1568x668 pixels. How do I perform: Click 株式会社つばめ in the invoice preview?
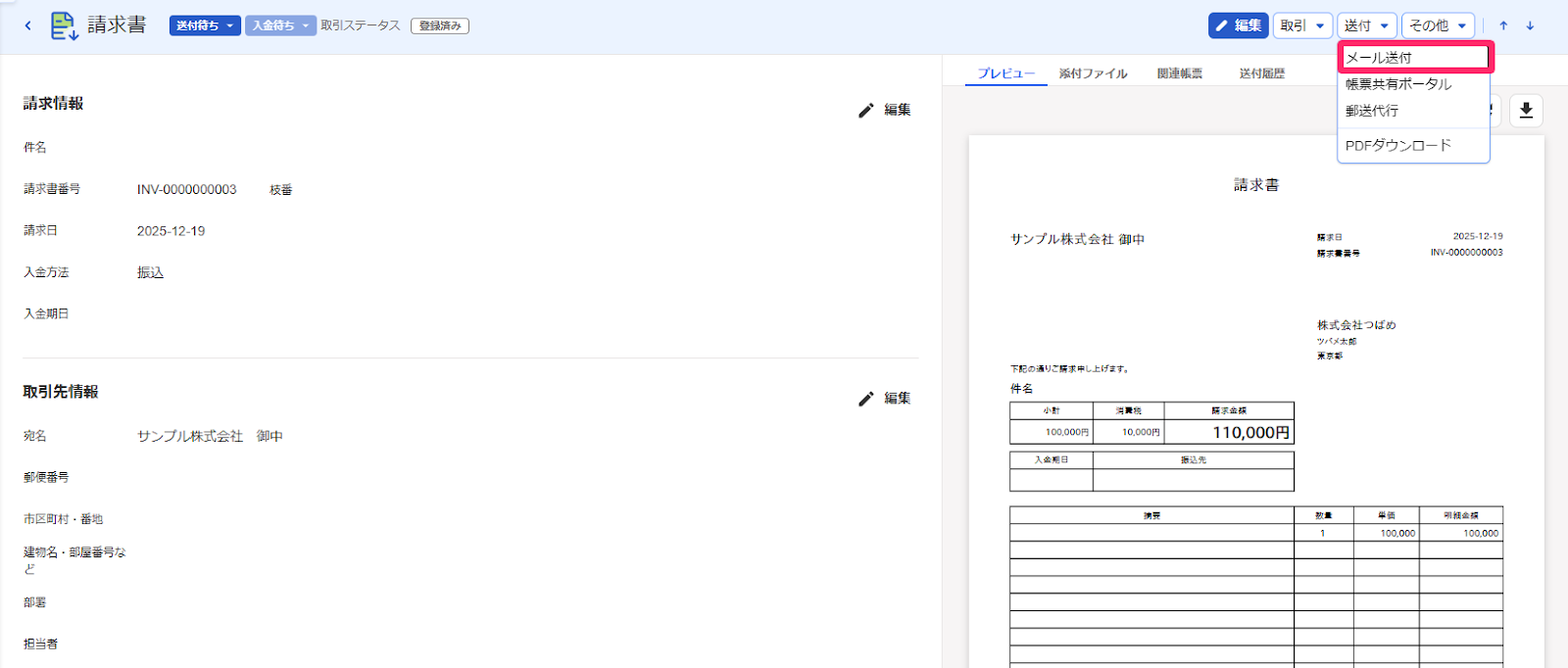(1356, 325)
